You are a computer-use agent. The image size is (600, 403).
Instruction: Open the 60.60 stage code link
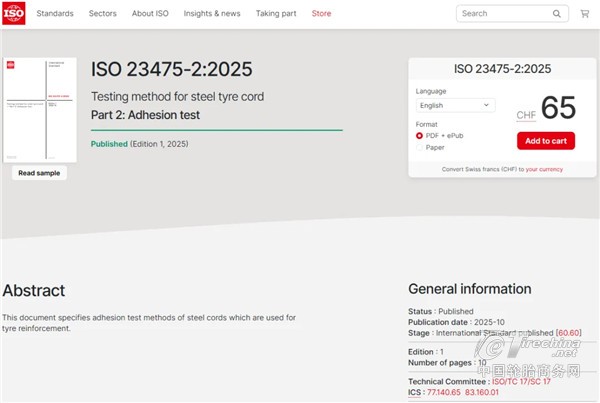tap(568, 333)
